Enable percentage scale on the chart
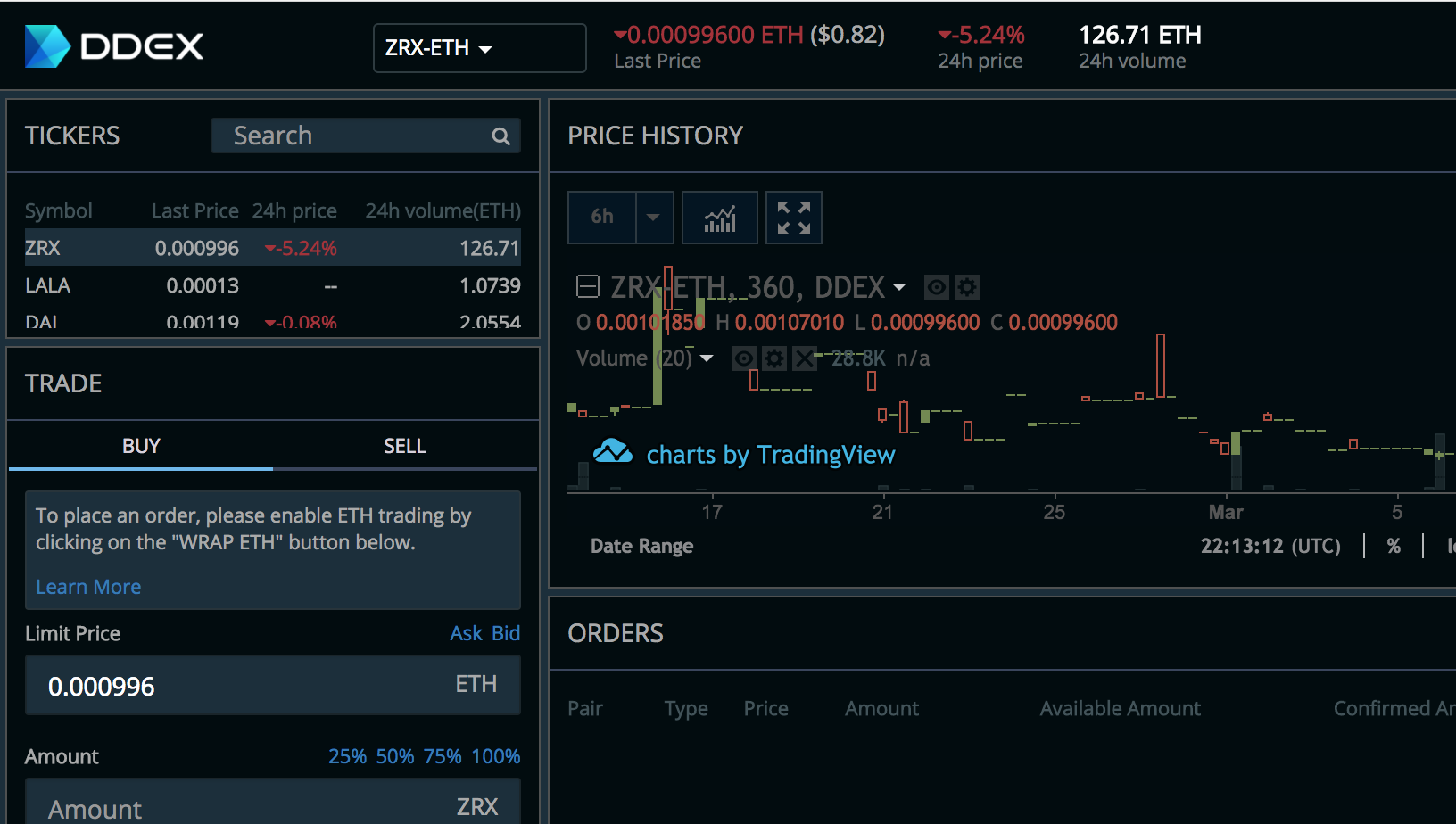This screenshot has height=824, width=1456. pyautogui.click(x=1394, y=546)
